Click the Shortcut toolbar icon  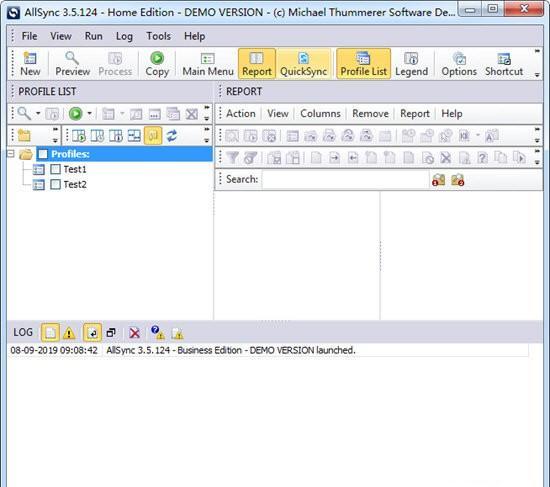pos(504,64)
